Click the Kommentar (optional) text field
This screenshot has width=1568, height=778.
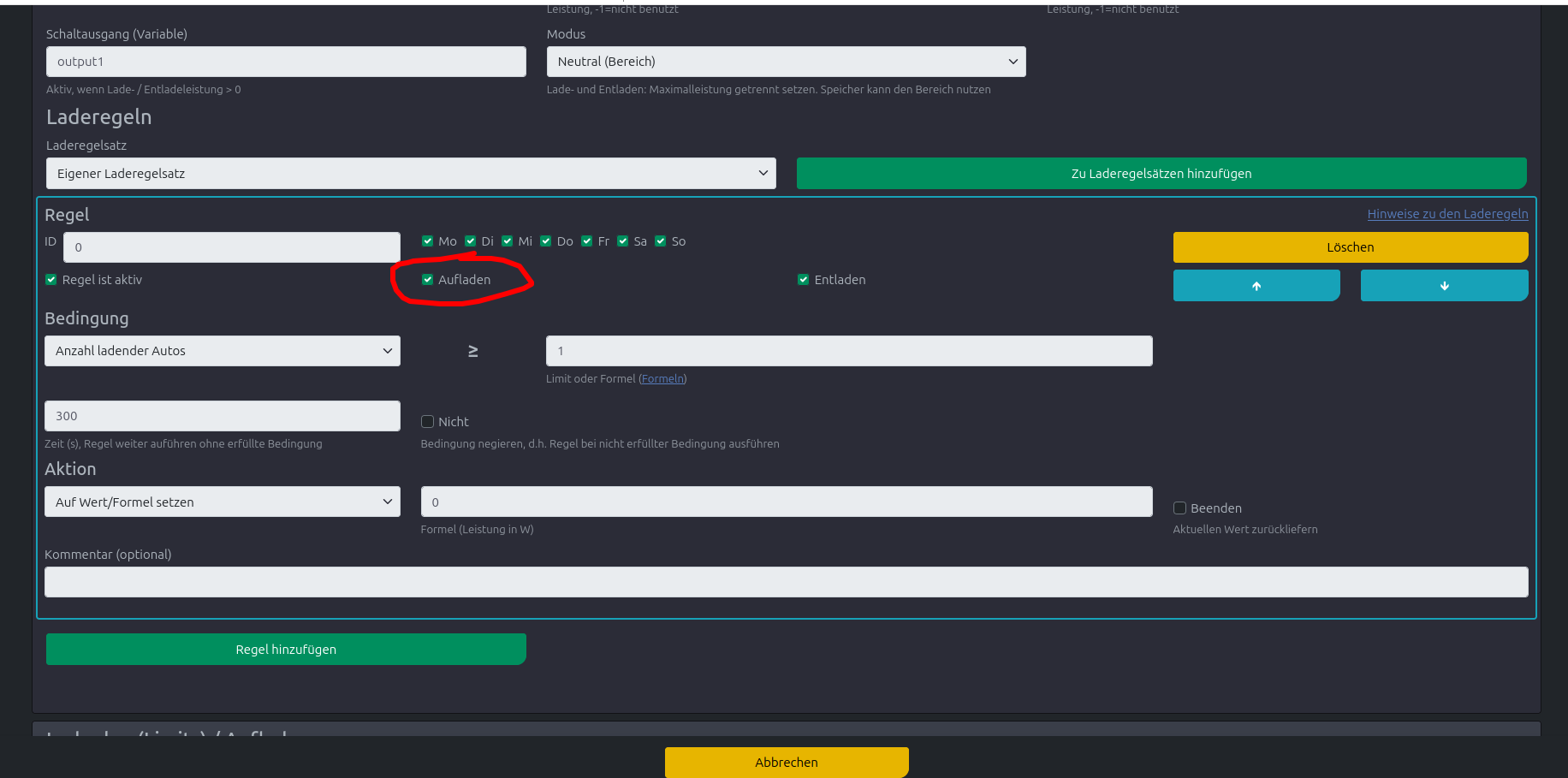(786, 582)
